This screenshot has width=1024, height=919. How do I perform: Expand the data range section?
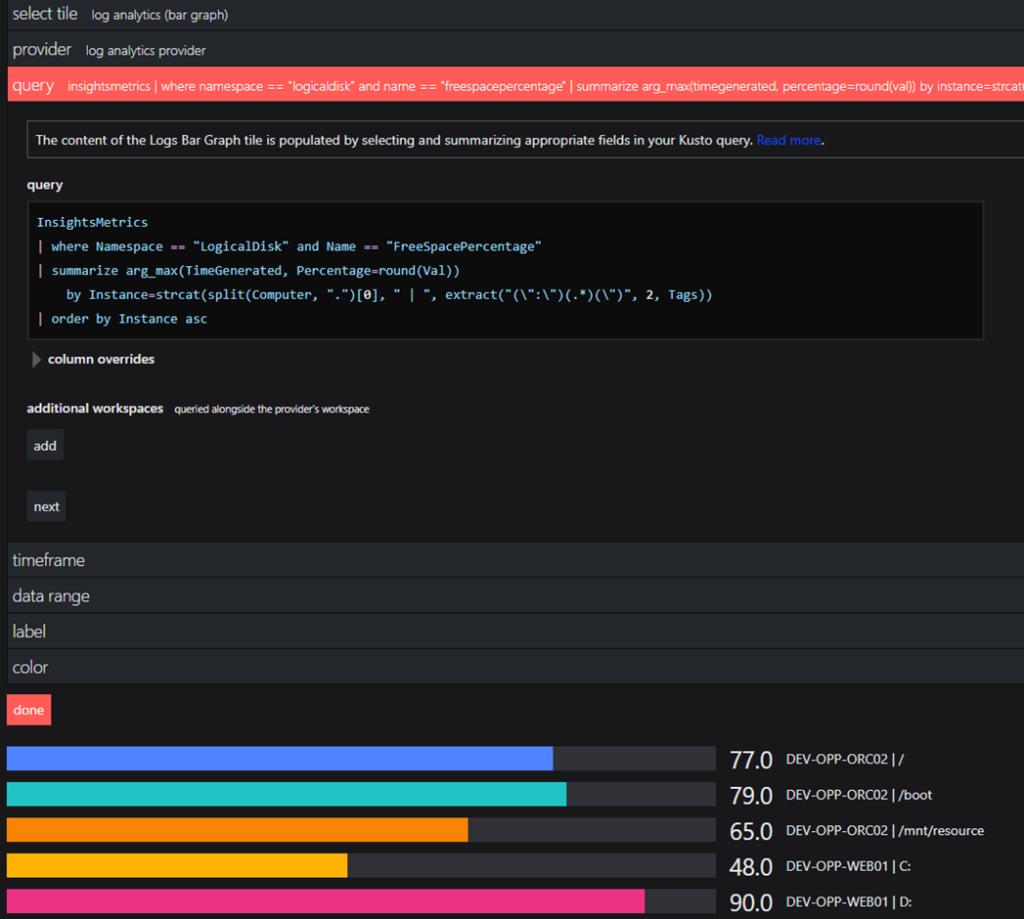51,595
